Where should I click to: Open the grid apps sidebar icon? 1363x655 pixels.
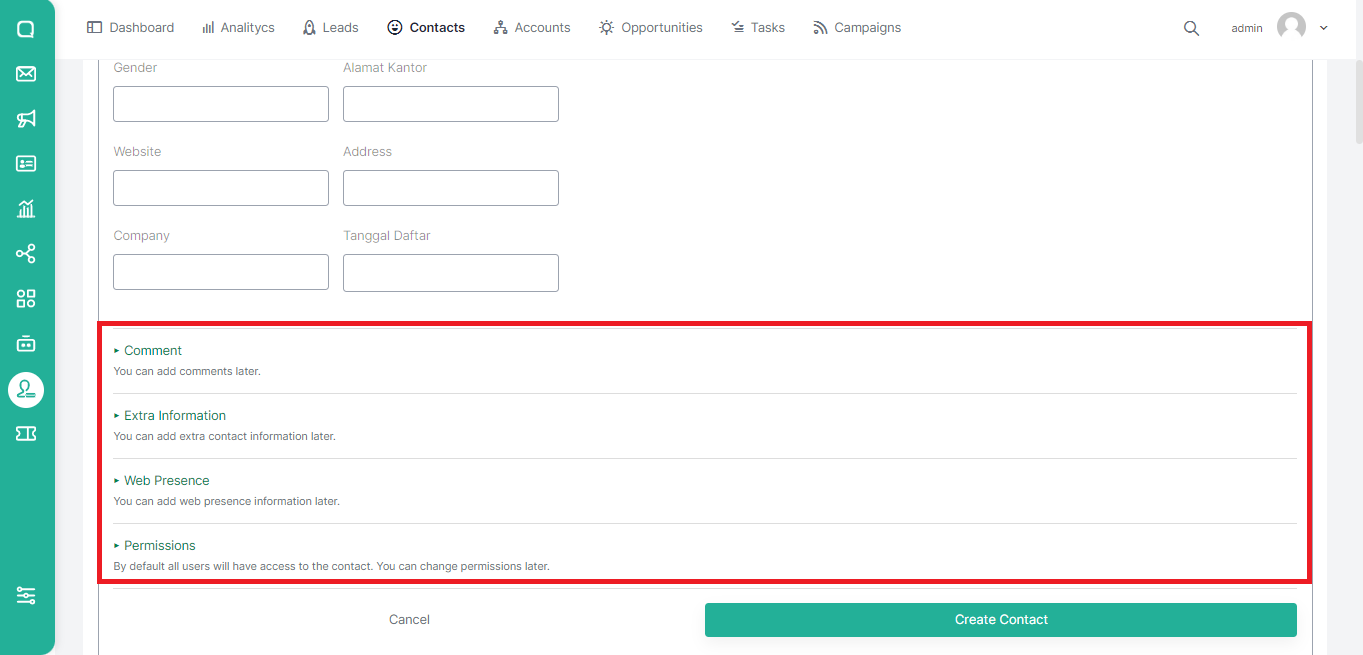point(26,298)
